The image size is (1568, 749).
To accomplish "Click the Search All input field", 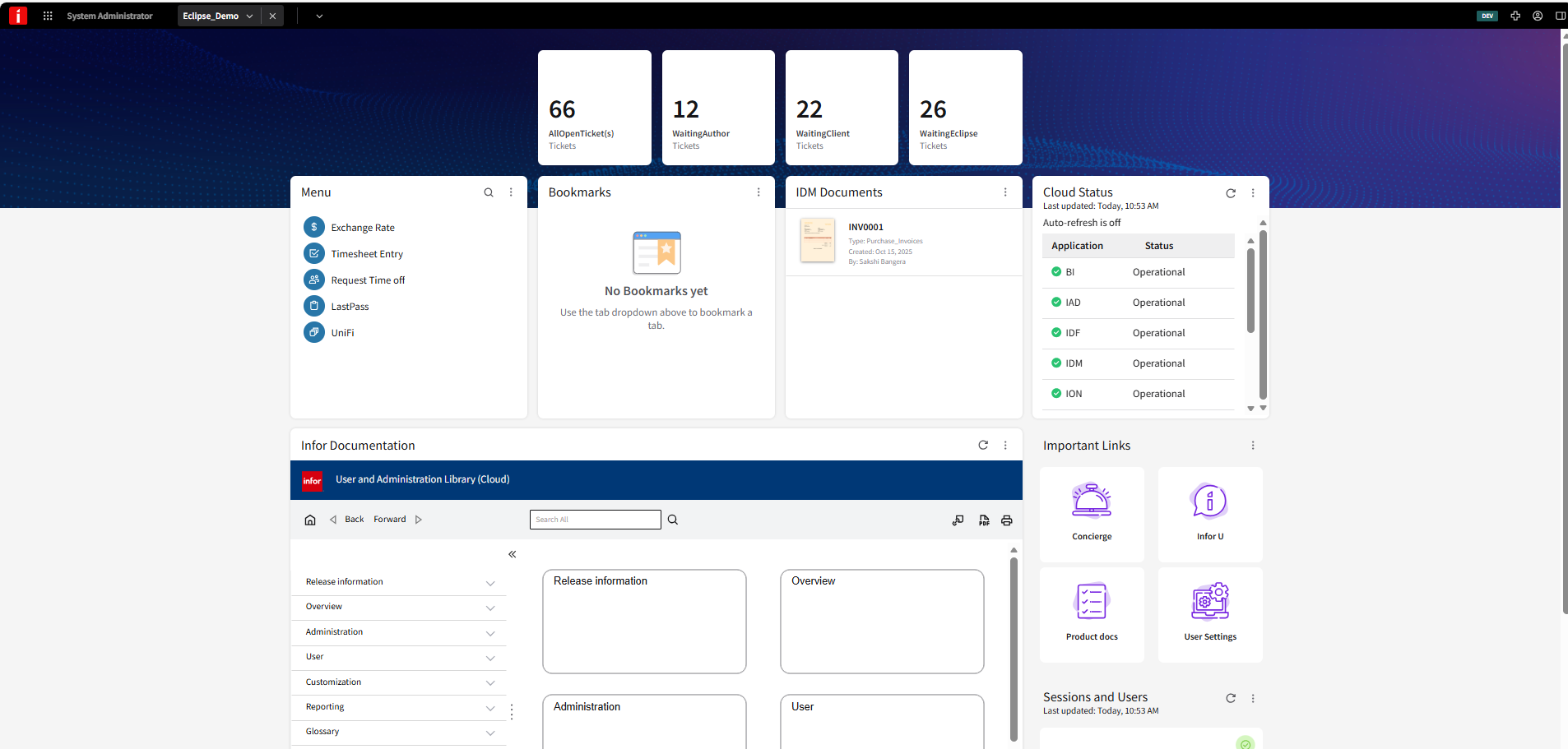I will click(x=594, y=519).
